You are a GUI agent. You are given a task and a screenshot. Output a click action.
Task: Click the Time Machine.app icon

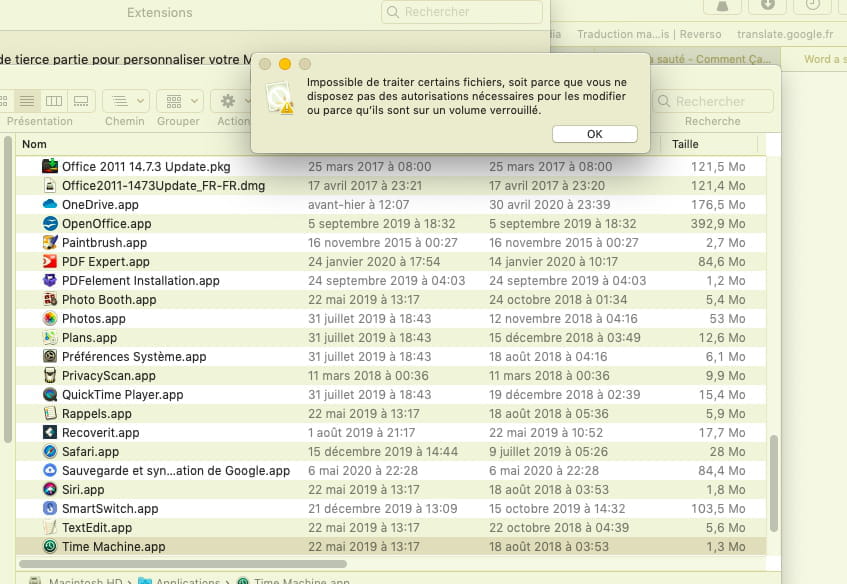50,546
